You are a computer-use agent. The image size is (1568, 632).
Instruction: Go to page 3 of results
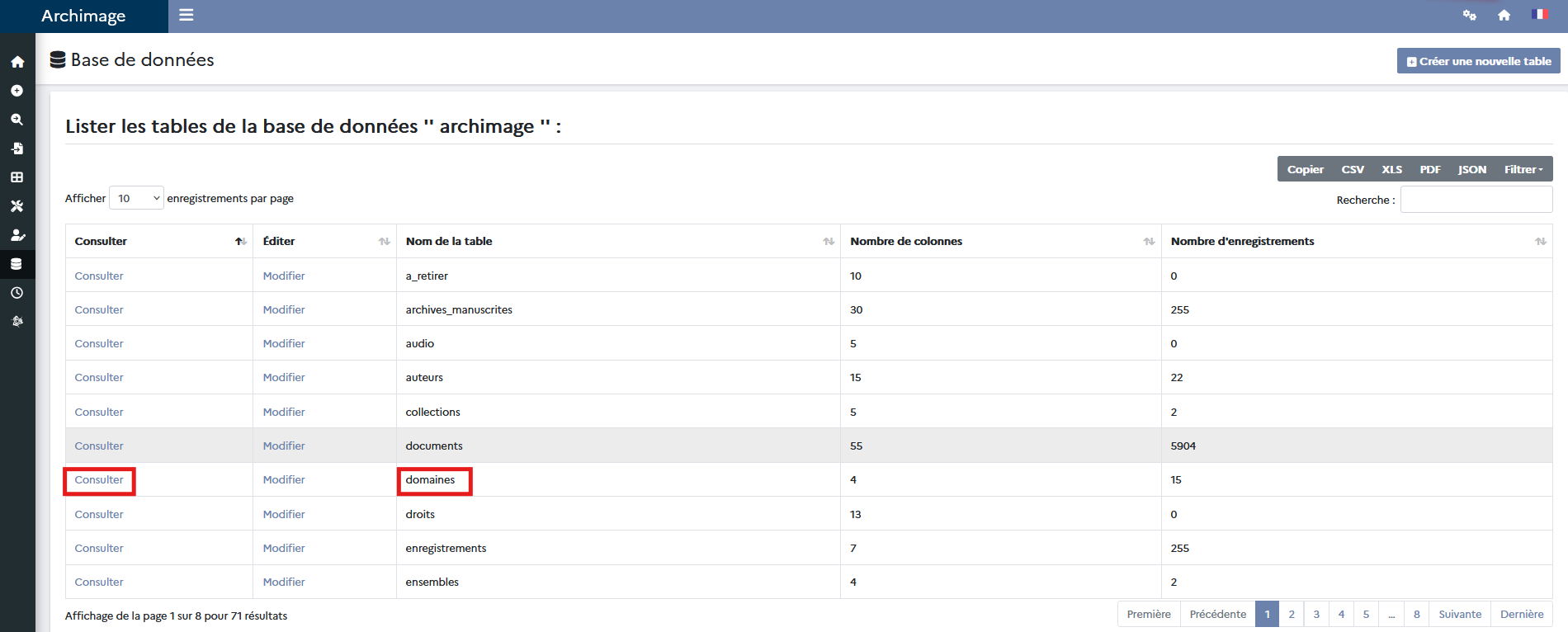pos(1316,614)
